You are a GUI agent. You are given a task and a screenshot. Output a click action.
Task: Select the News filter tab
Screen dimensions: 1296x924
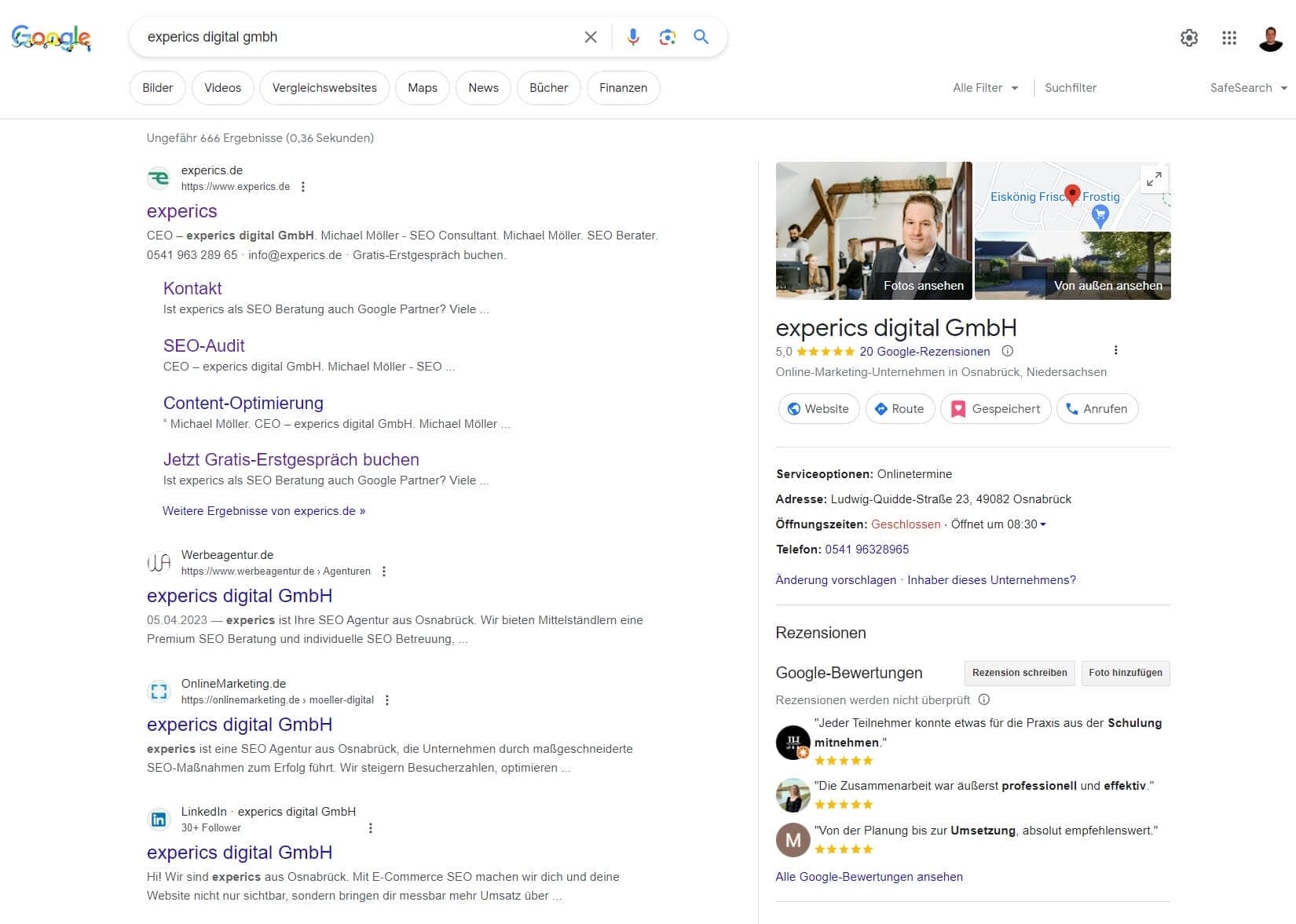[483, 88]
